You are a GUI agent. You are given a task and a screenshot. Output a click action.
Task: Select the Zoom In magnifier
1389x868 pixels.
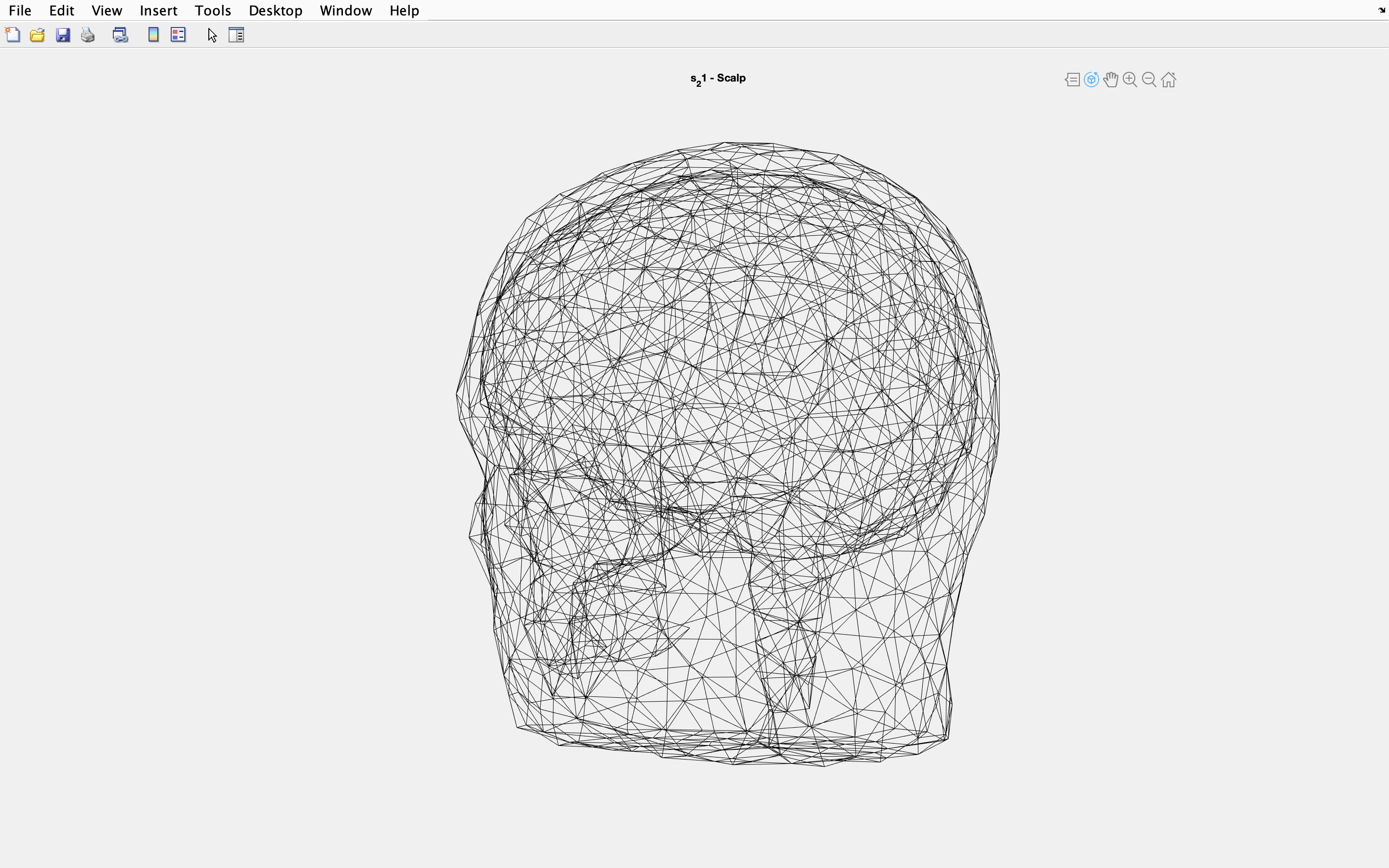tap(1130, 79)
